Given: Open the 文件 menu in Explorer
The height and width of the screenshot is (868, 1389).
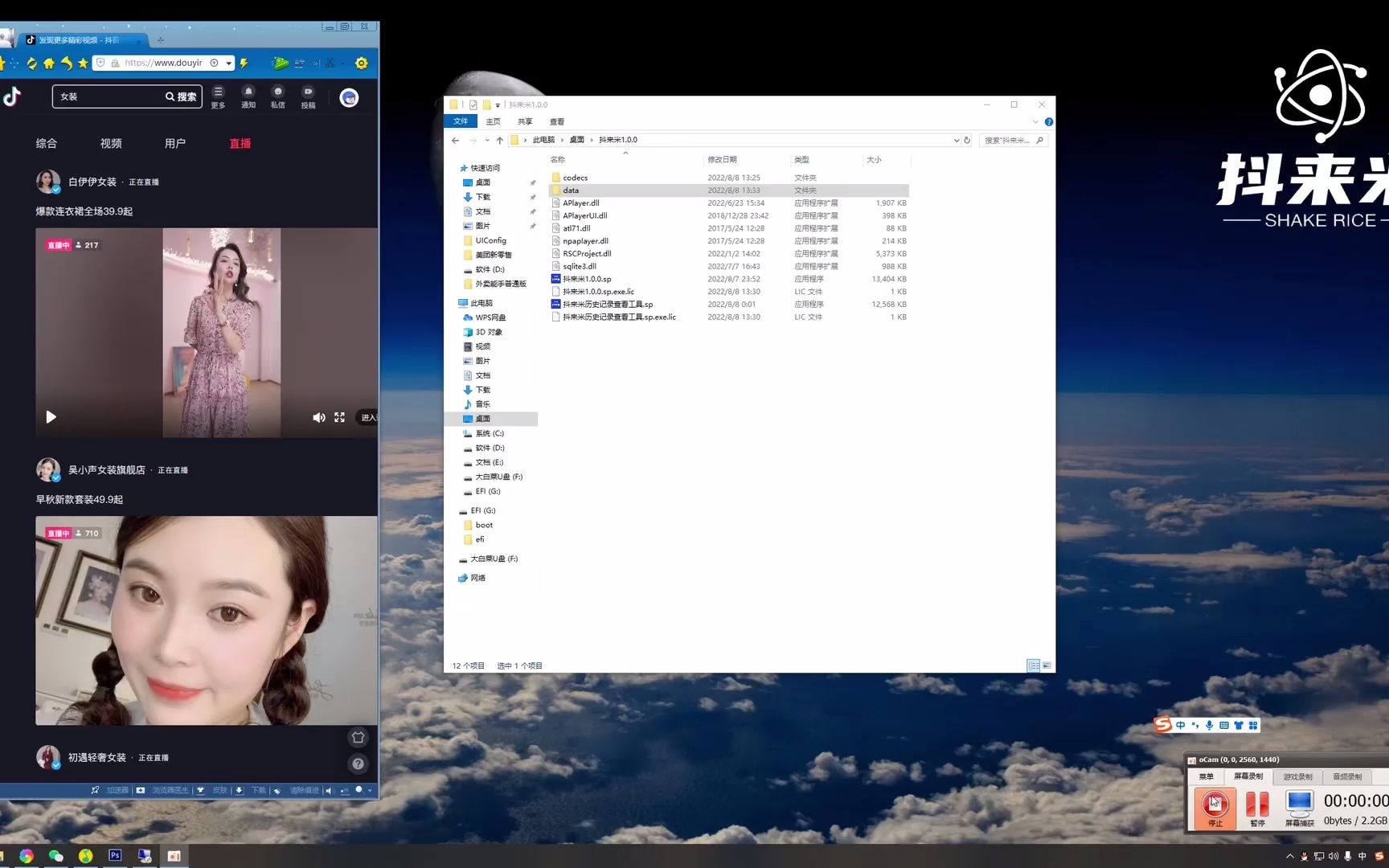Looking at the screenshot, I should 461,121.
